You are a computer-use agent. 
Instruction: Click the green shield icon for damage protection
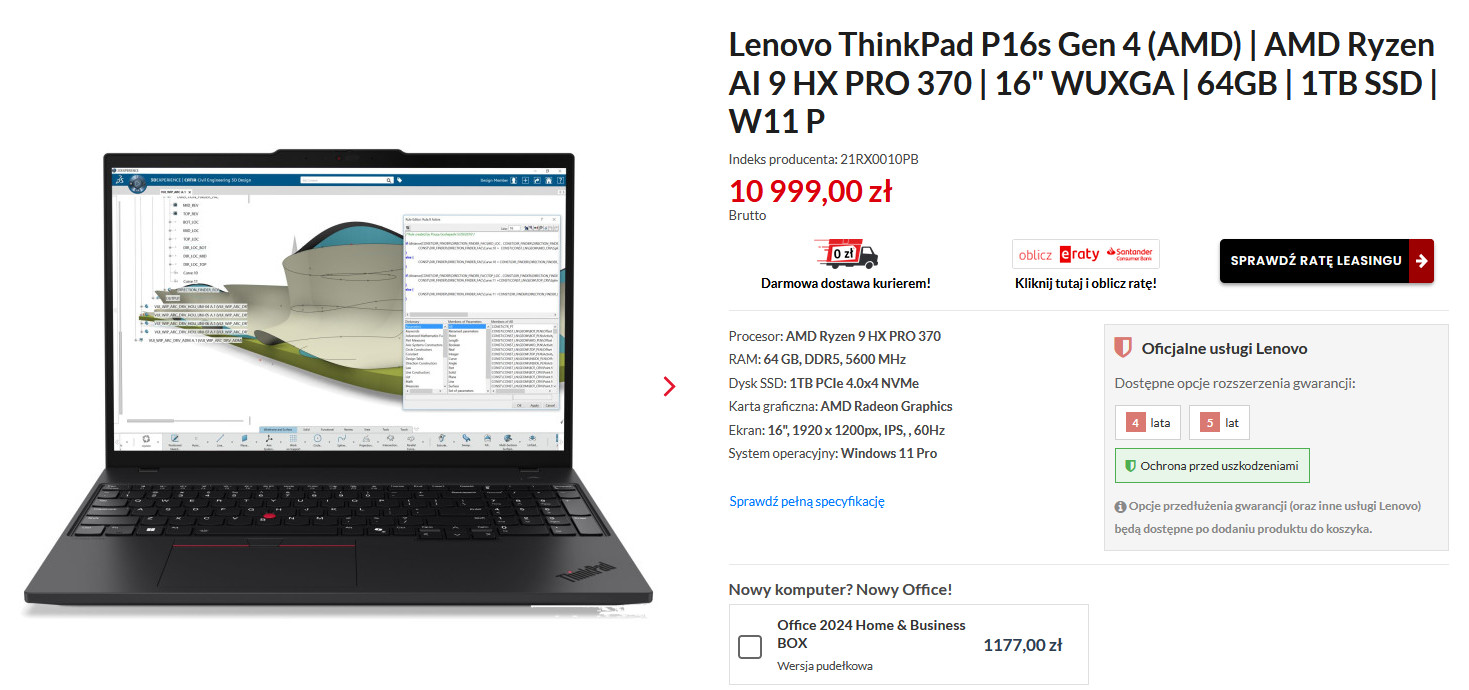coord(1130,466)
